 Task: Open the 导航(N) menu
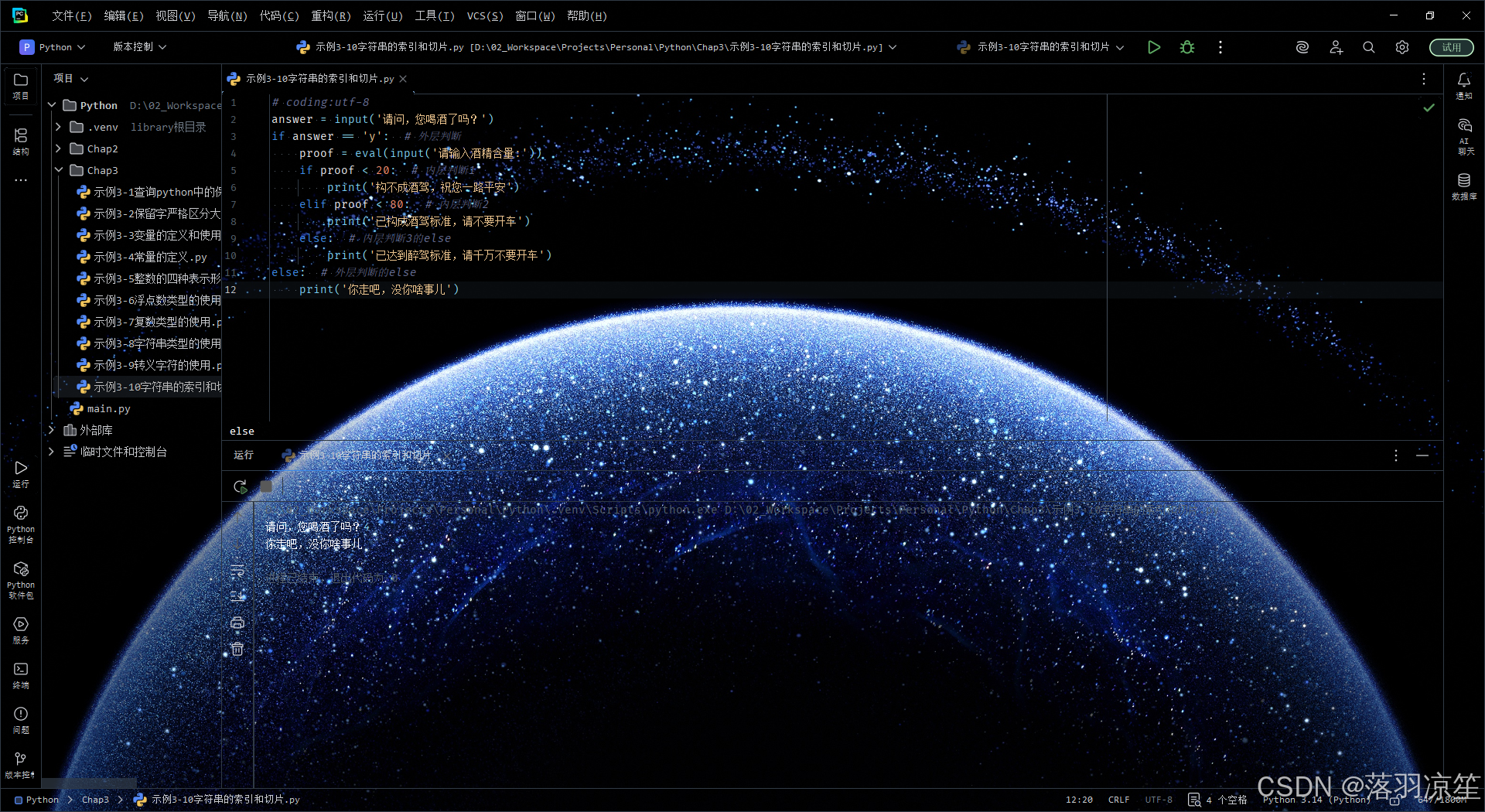[227, 15]
